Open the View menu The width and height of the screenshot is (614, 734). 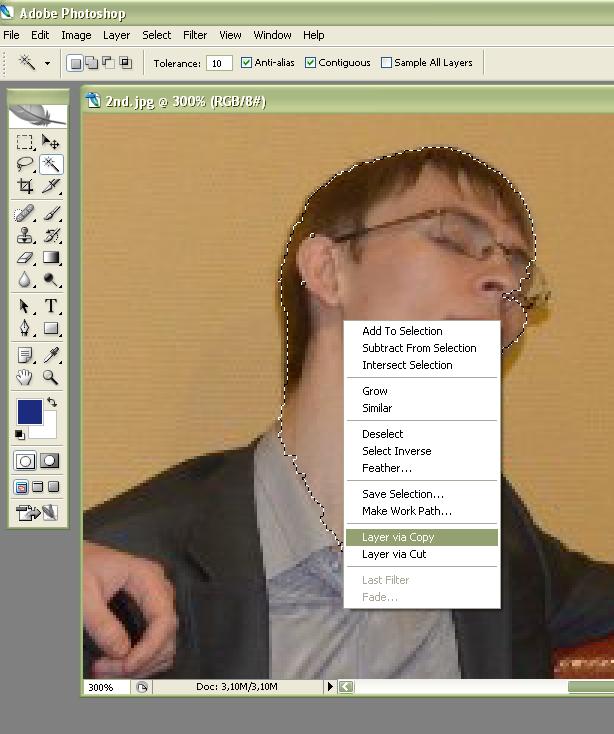click(x=230, y=35)
